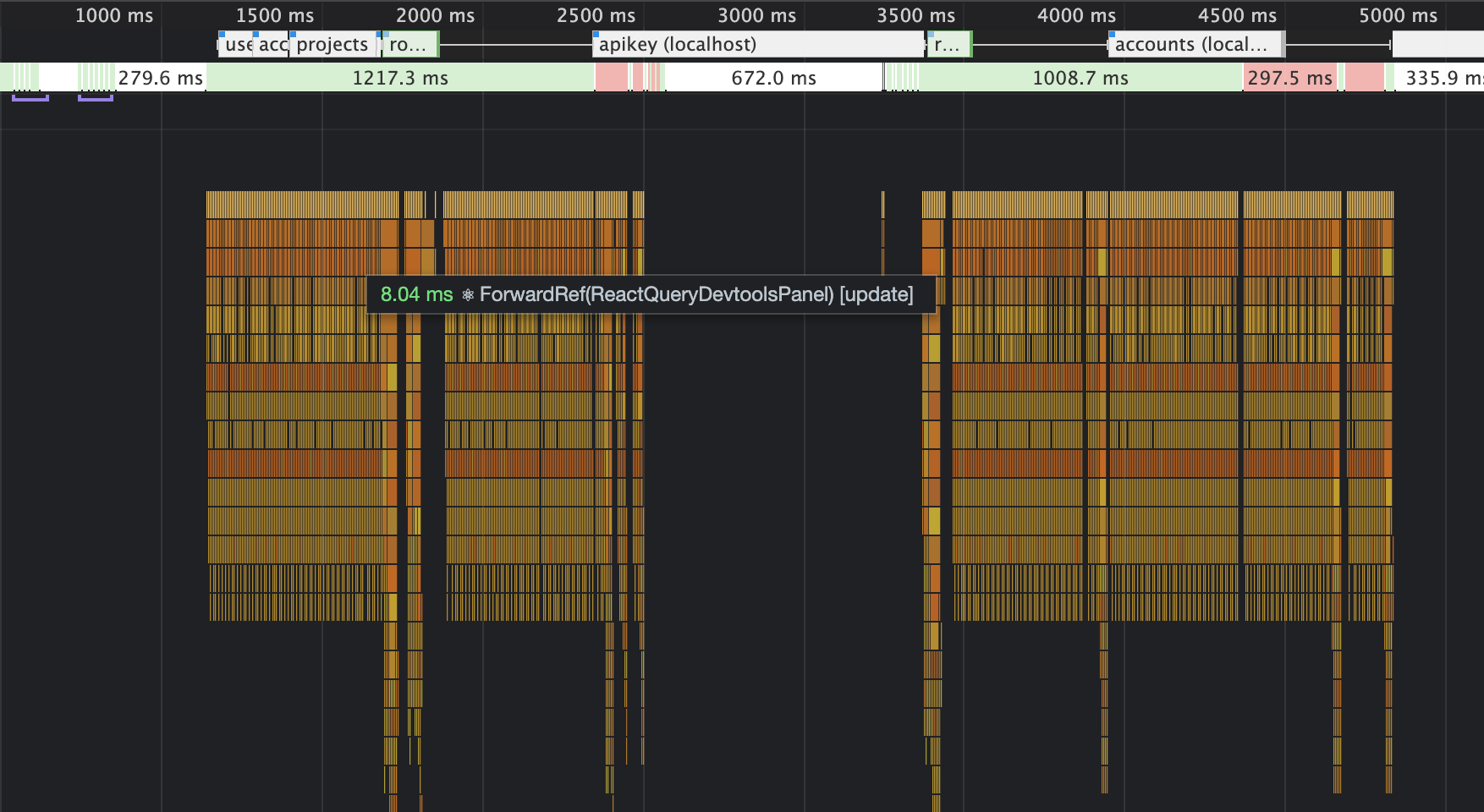Select the green 'r...' network request bar

click(950, 45)
